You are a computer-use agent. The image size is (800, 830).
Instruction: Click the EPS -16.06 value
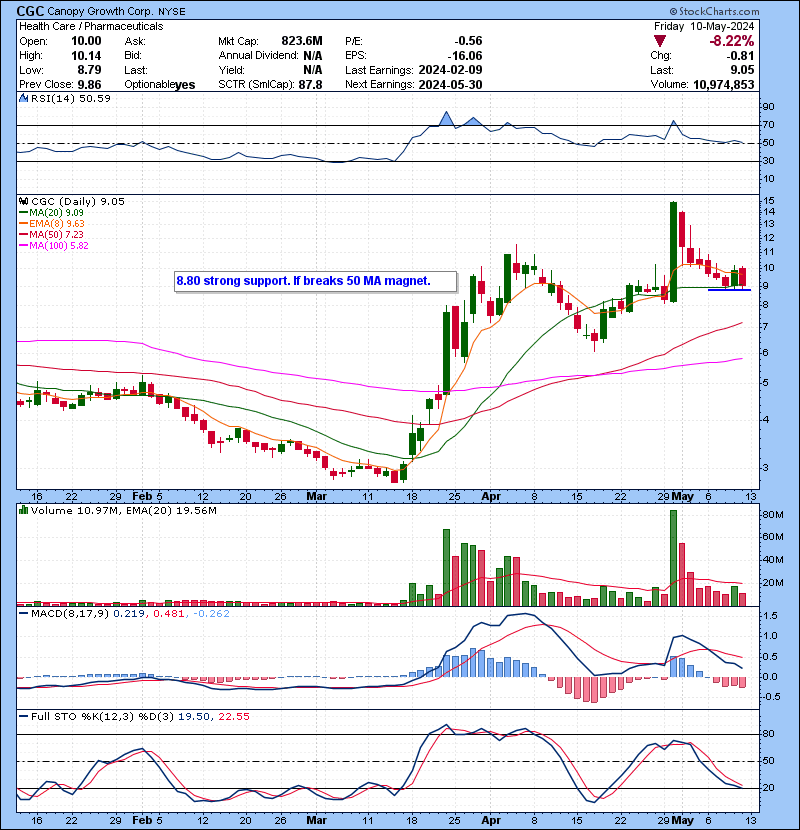click(x=464, y=56)
